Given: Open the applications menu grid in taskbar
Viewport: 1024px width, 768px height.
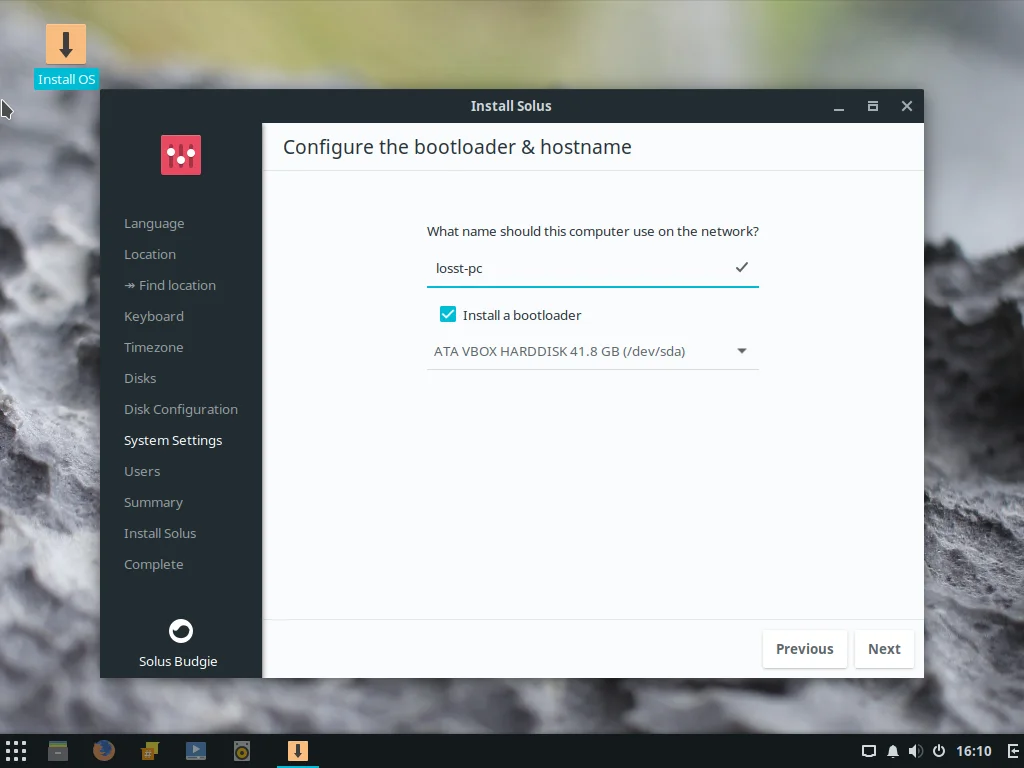Looking at the screenshot, I should point(16,751).
